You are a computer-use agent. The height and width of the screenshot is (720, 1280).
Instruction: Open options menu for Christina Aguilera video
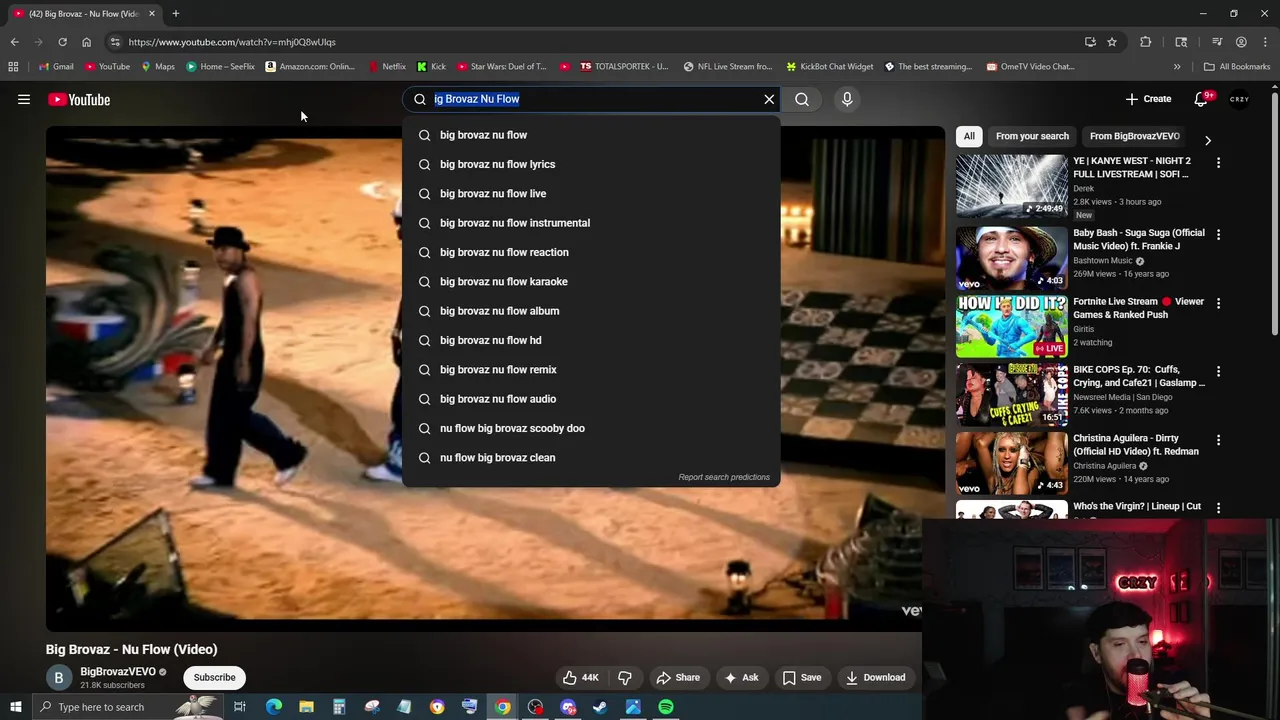tap(1218, 439)
